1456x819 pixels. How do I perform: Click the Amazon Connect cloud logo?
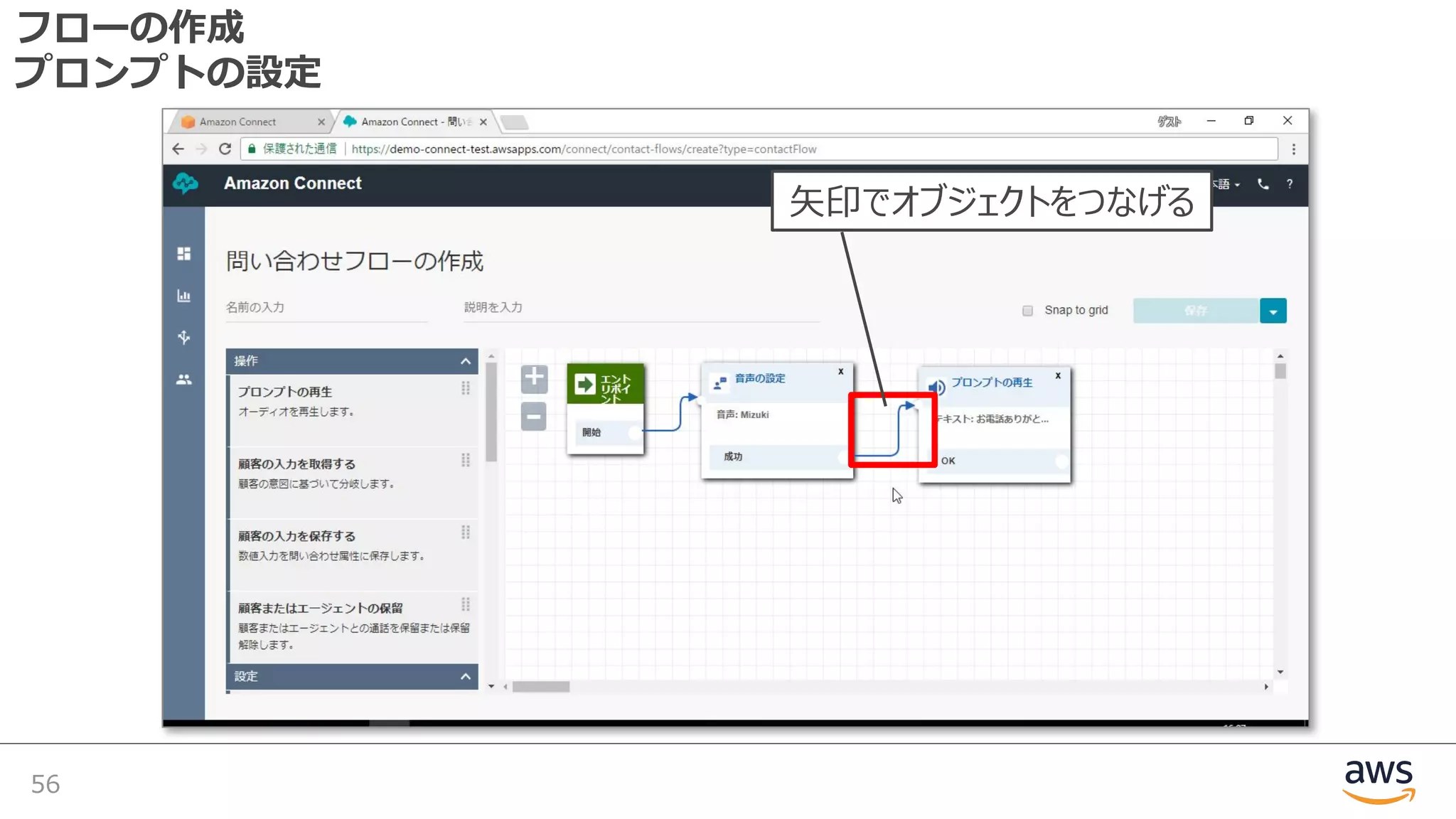[186, 183]
